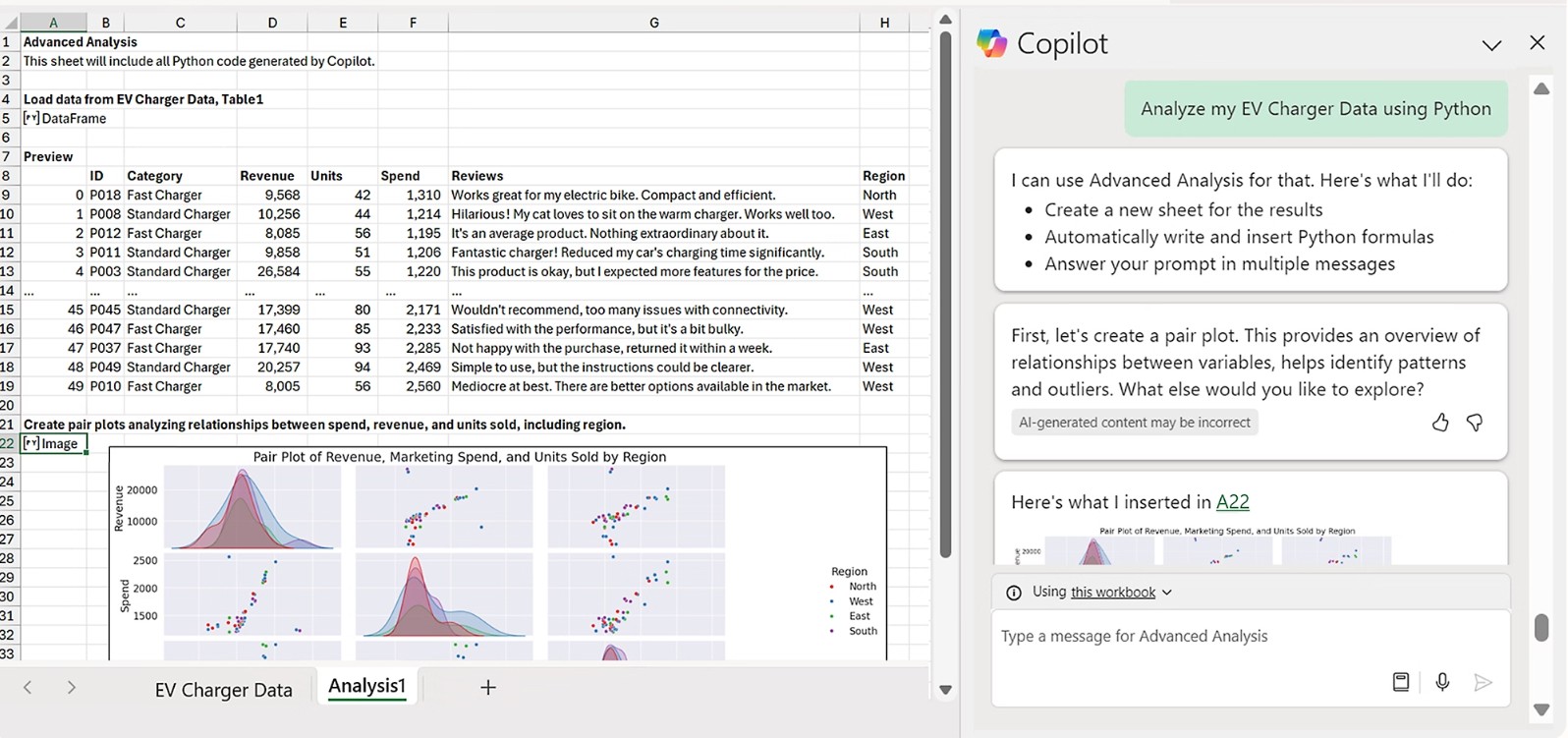This screenshot has width=1568, height=738.
Task: Click the info icon beside Using
Action: 1014,593
